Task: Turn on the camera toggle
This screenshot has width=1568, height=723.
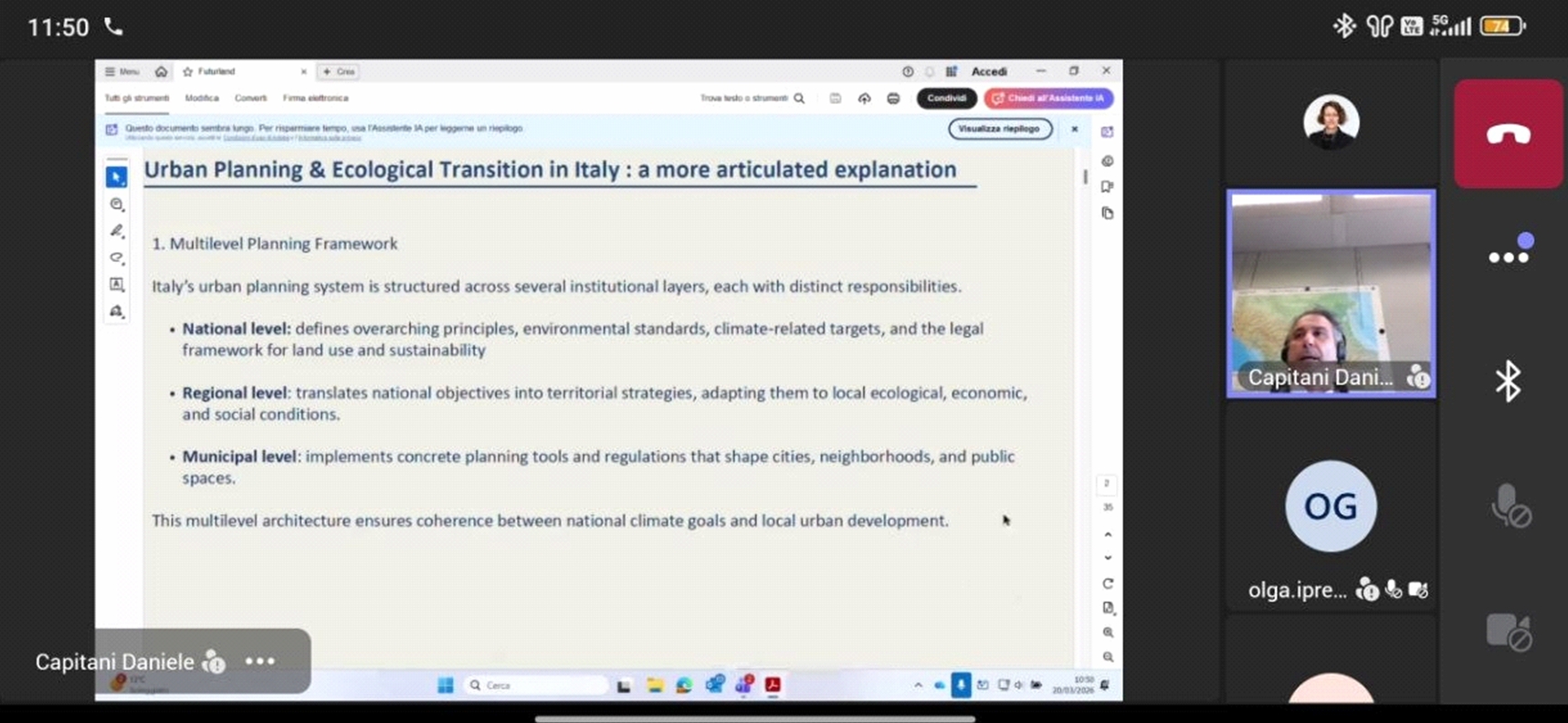Action: pos(1508,631)
